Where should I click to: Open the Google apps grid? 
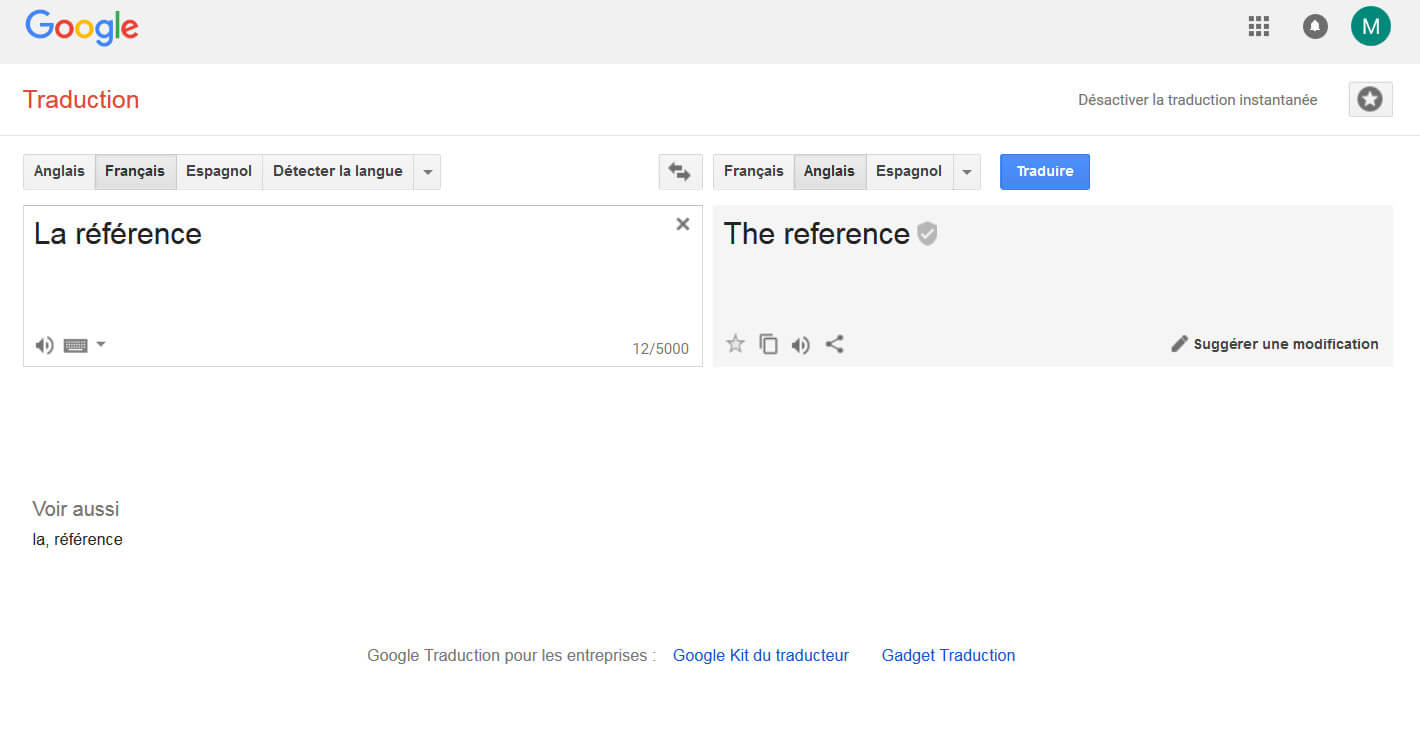click(1259, 27)
